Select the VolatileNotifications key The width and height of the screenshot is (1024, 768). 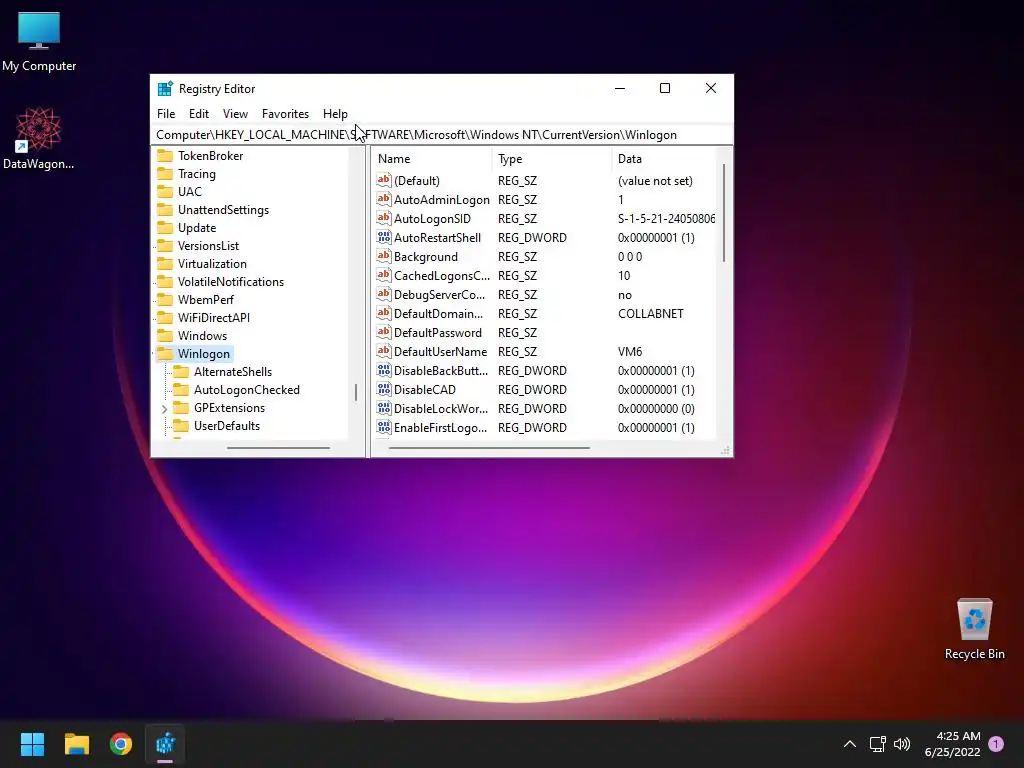pyautogui.click(x=231, y=281)
